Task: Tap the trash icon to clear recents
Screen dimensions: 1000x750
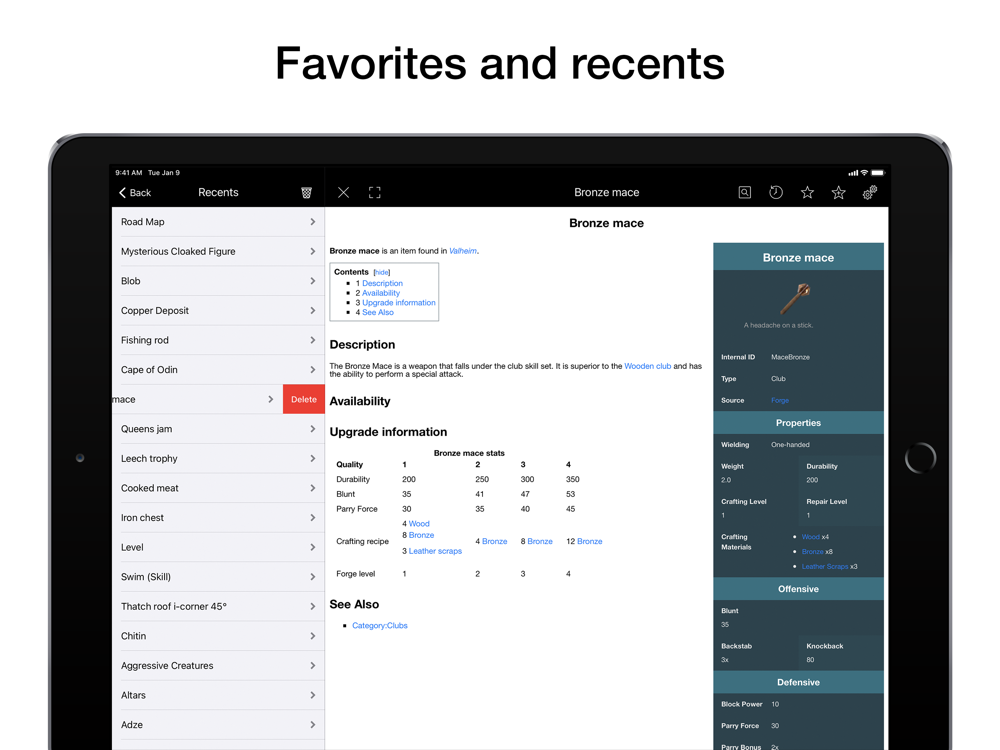Action: pyautogui.click(x=306, y=193)
